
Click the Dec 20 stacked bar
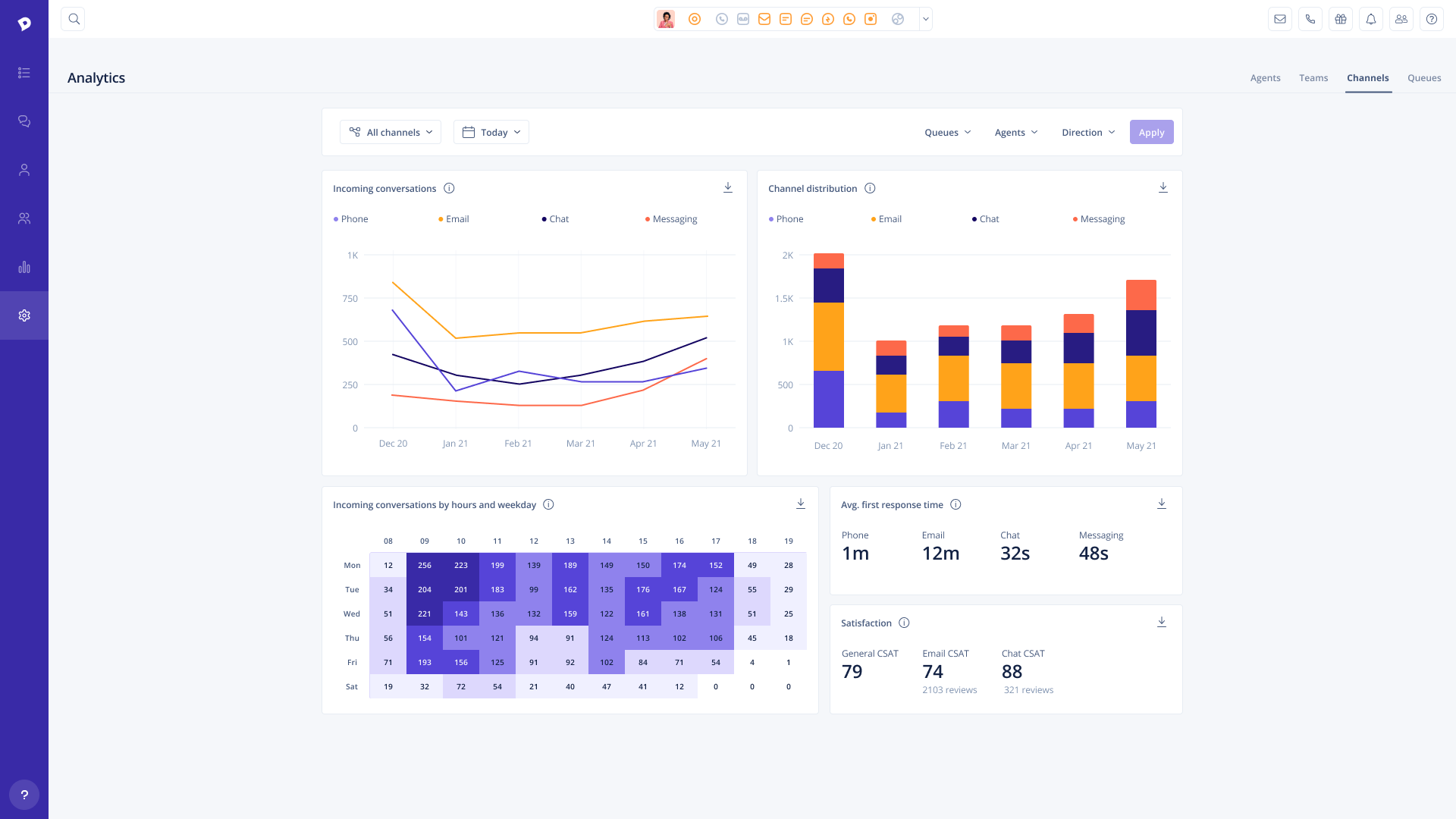[829, 340]
